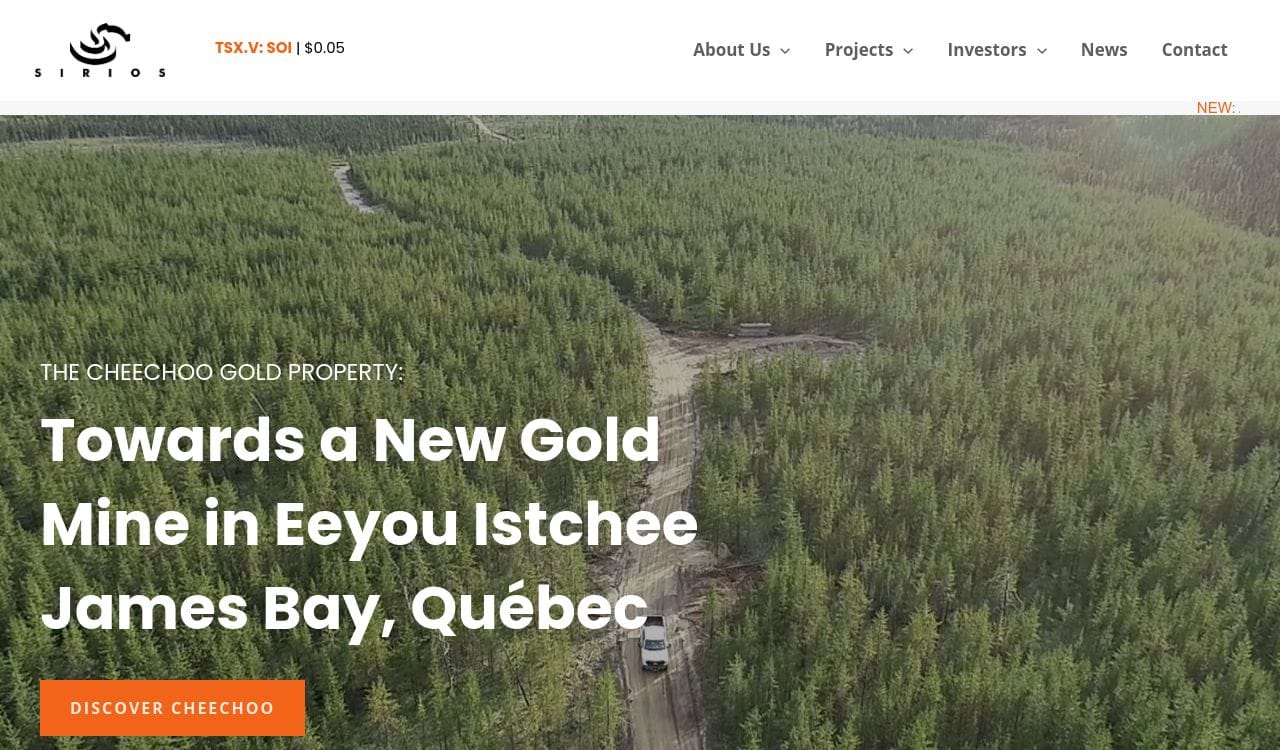Expand the About Us chevron arrow
The height and width of the screenshot is (750, 1280).
pyautogui.click(x=785, y=51)
